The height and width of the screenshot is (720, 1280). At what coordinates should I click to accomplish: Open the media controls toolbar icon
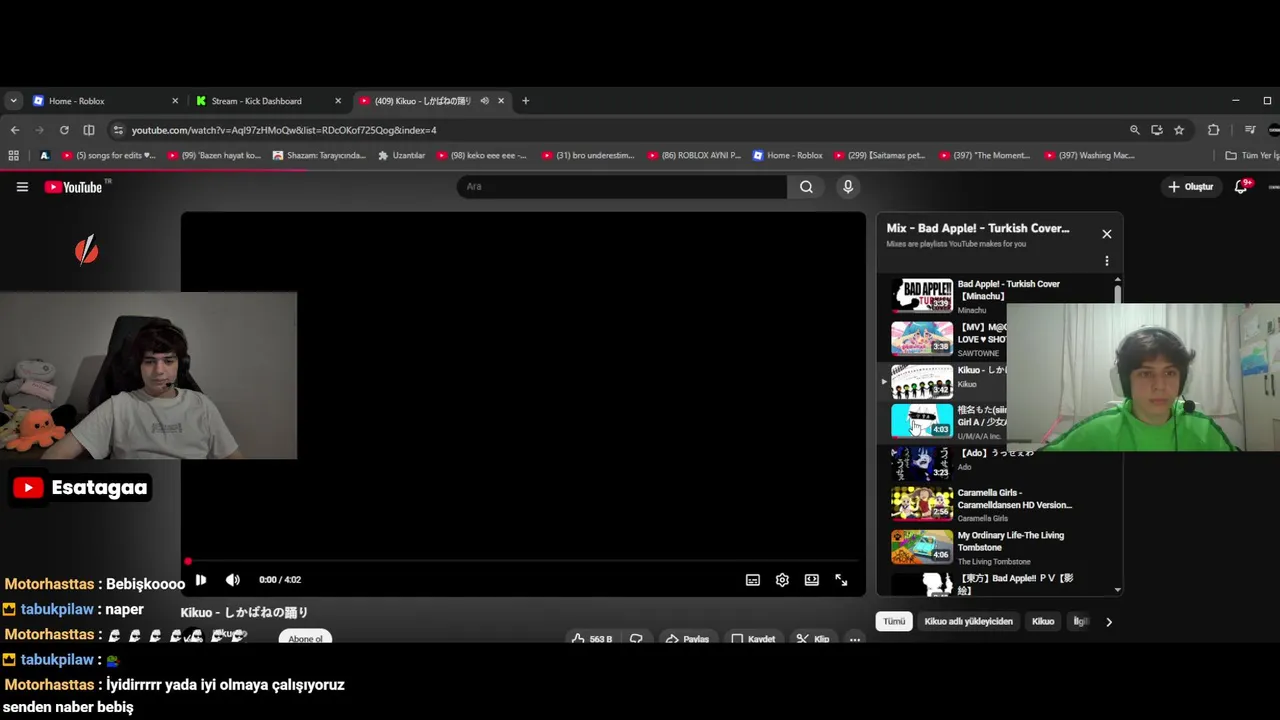(1250, 130)
